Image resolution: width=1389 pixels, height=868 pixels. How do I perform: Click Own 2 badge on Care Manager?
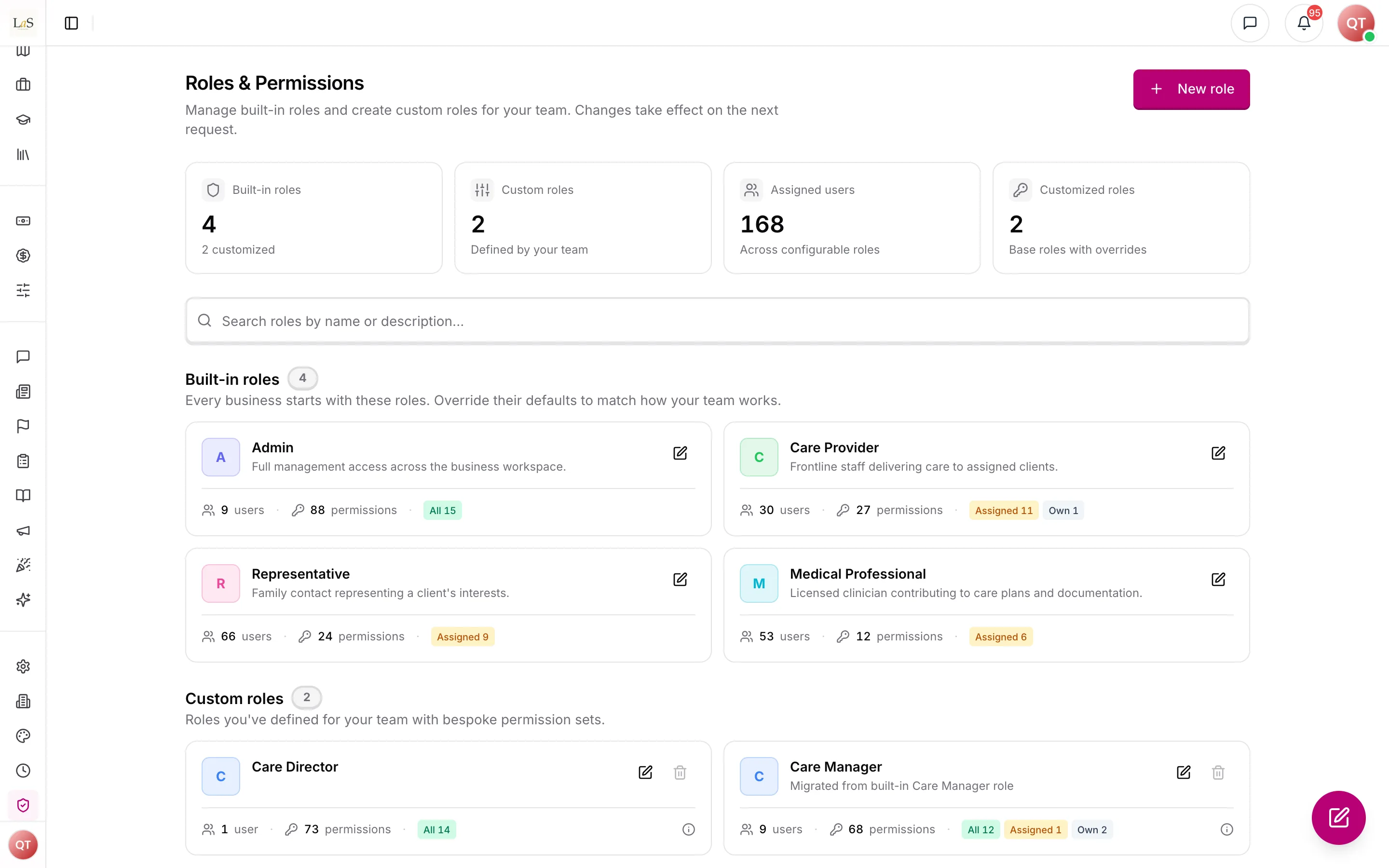(x=1092, y=829)
